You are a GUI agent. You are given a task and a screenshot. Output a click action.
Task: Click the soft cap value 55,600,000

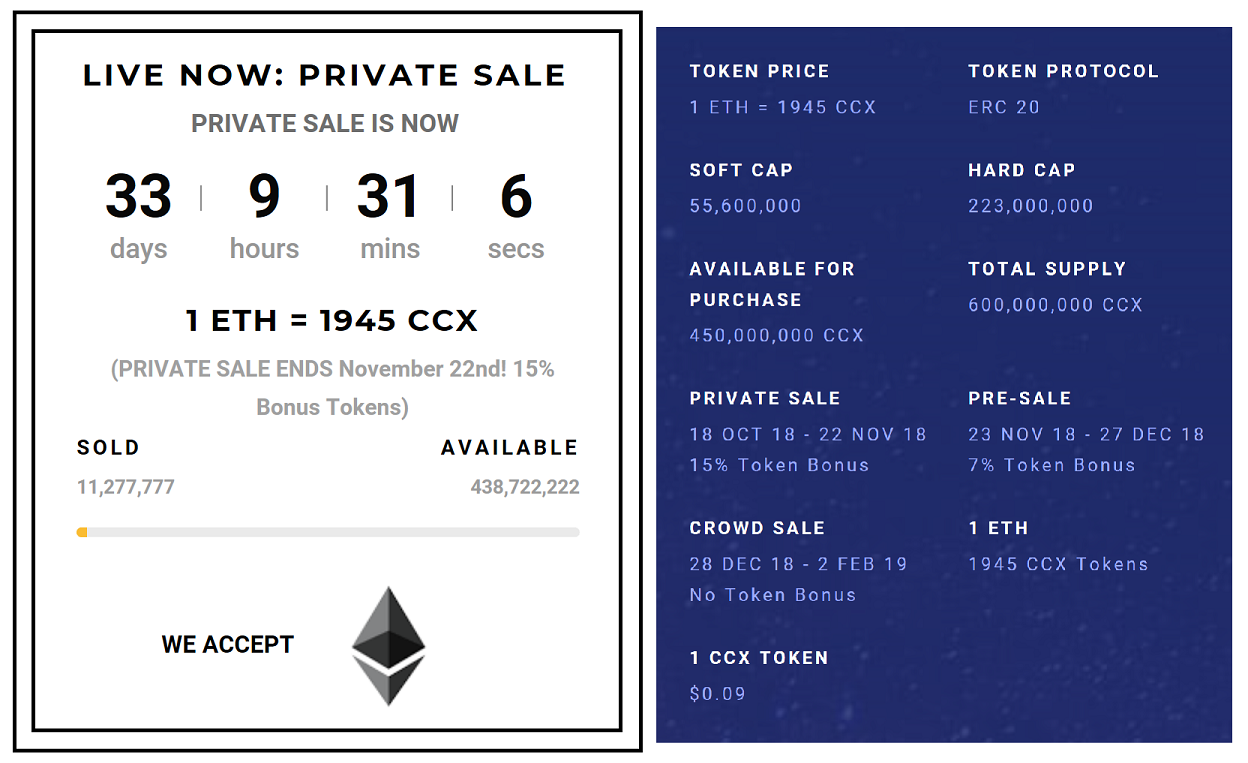pyautogui.click(x=746, y=206)
